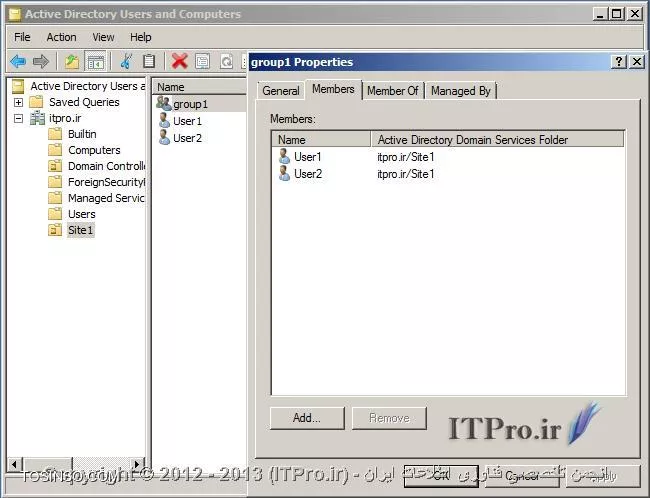Click the Saved Queries folder icon
Viewport: 650px width, 498px height.
point(36,102)
